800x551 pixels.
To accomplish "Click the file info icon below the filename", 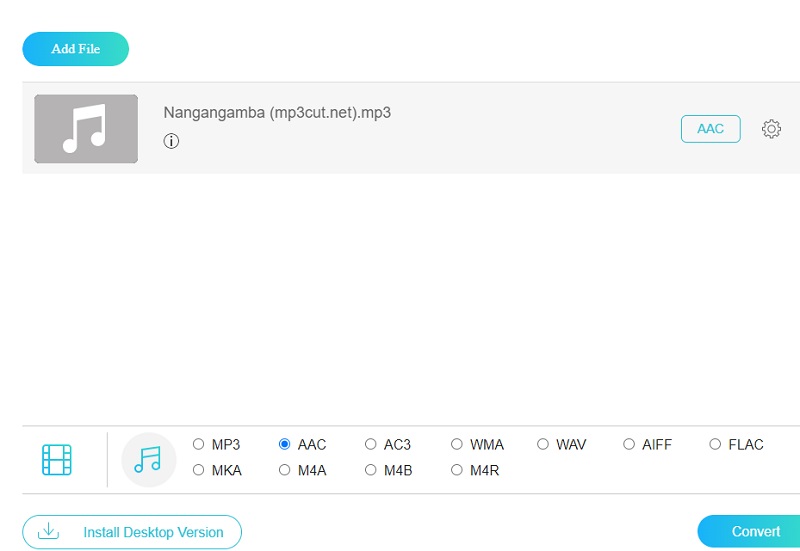I will coord(171,141).
